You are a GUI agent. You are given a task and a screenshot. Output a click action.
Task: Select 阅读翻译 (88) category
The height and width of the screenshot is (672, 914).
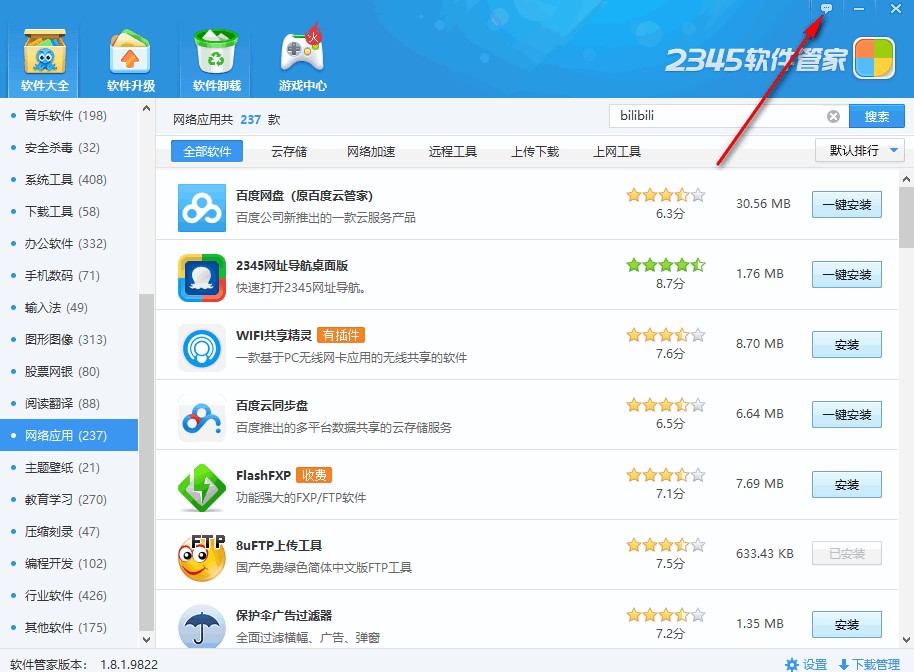coord(69,403)
